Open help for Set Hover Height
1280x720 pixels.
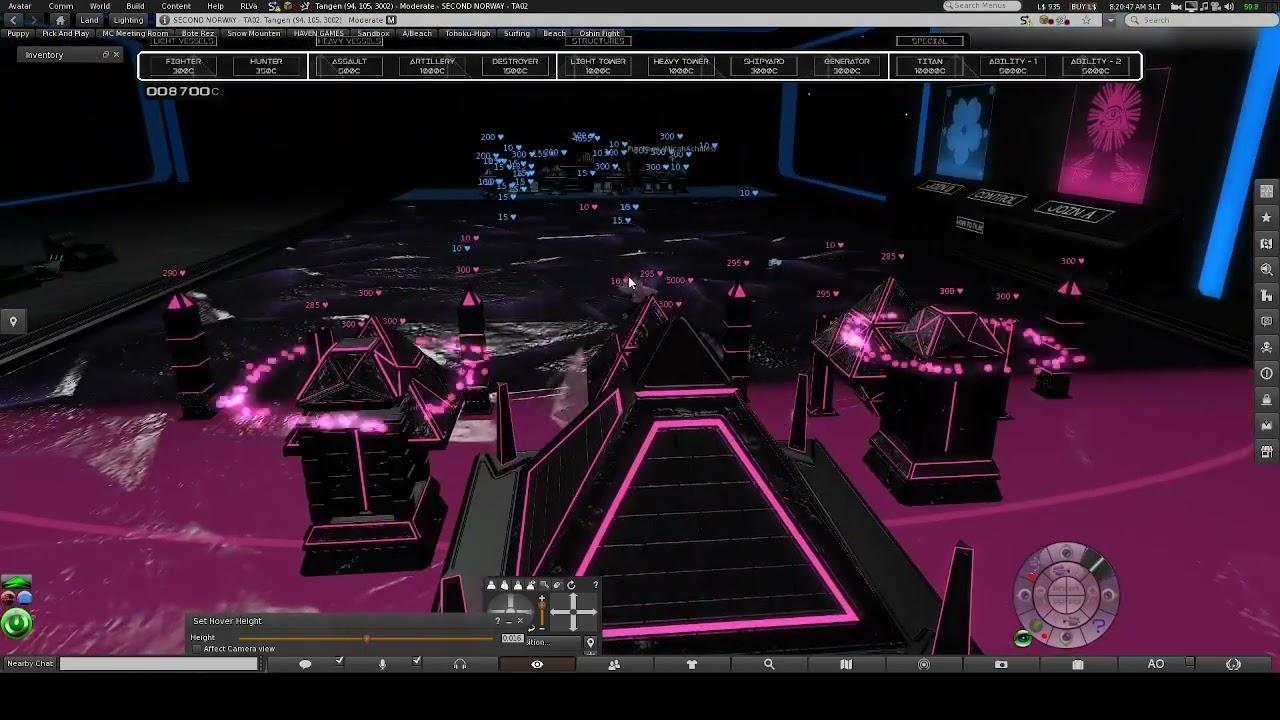pos(497,621)
